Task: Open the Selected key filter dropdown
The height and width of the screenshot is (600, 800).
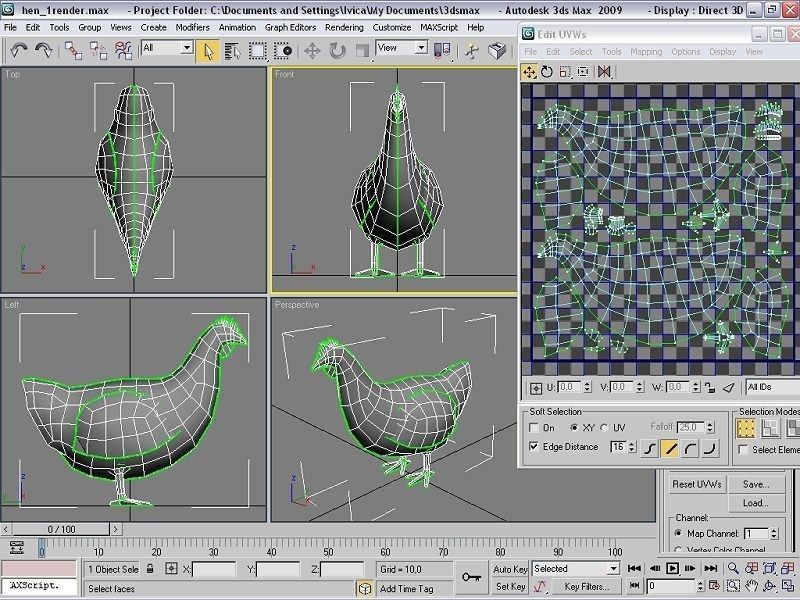Action: click(576, 568)
